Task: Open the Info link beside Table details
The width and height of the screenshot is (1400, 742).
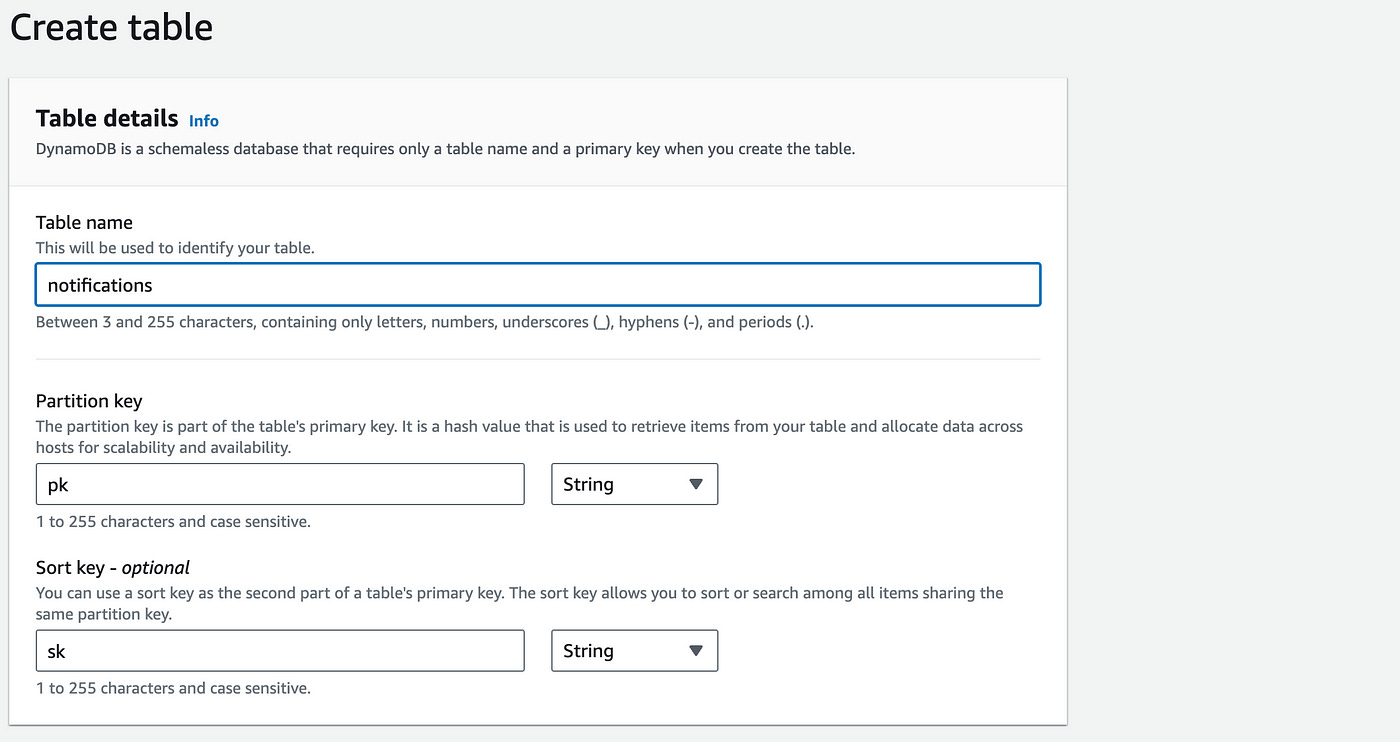Action: [204, 121]
